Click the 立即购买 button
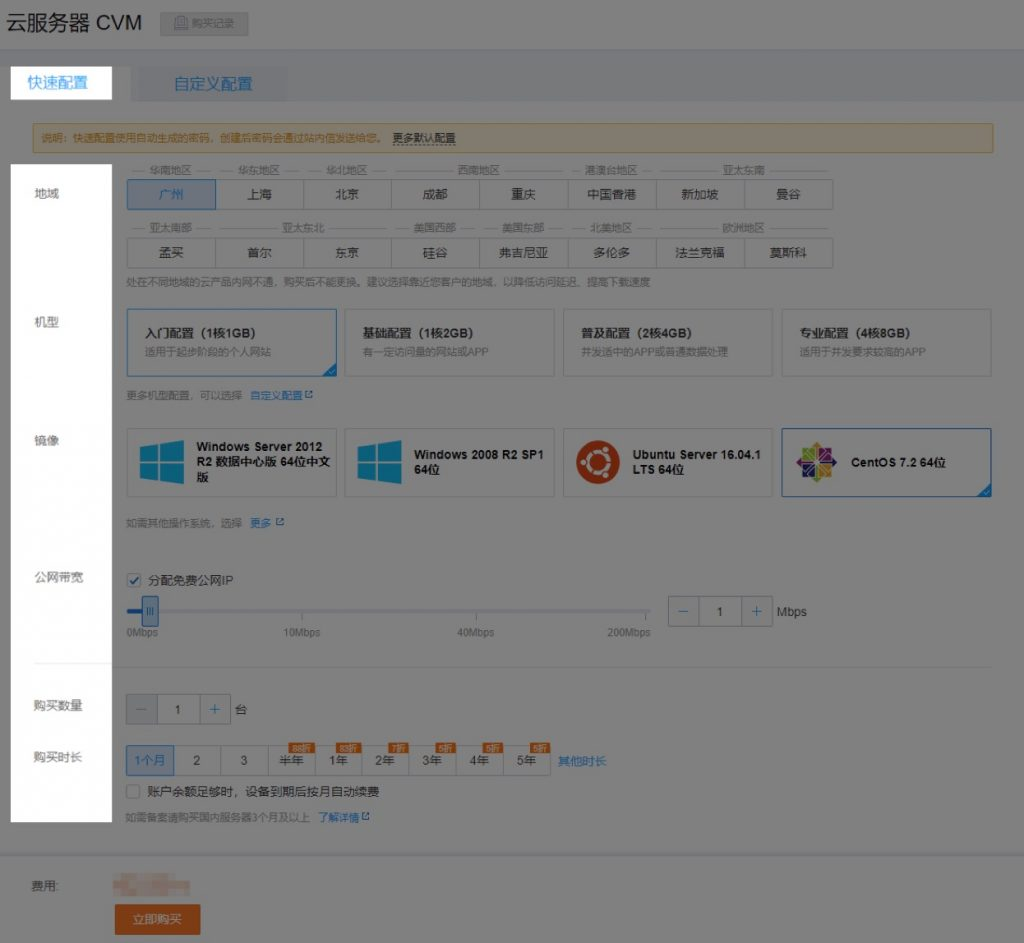Screen dimensions: 1024x943 (157, 919)
